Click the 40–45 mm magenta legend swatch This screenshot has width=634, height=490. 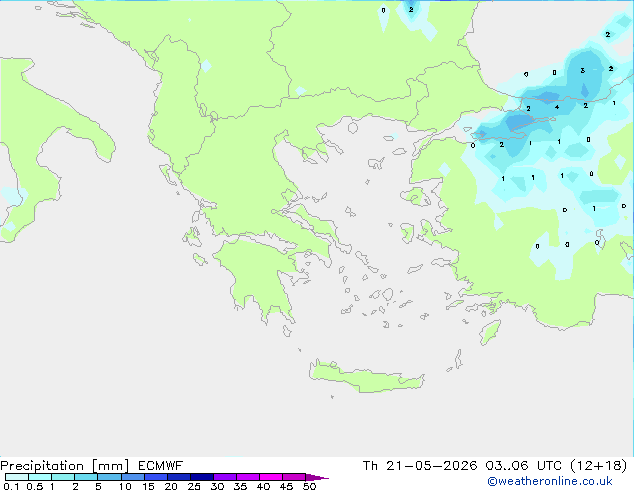271,477
